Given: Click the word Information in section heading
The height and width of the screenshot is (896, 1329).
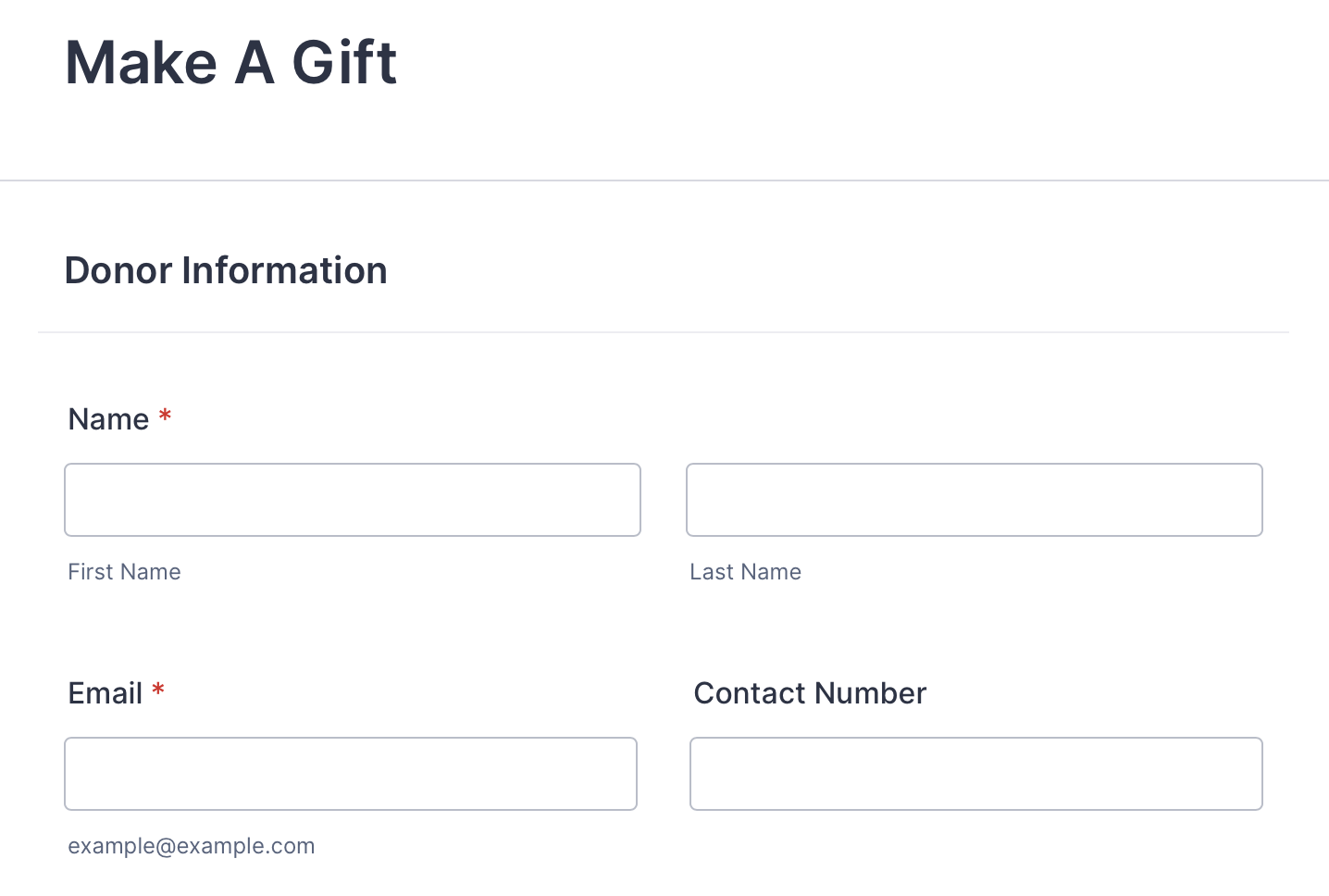Looking at the screenshot, I should 284,270.
